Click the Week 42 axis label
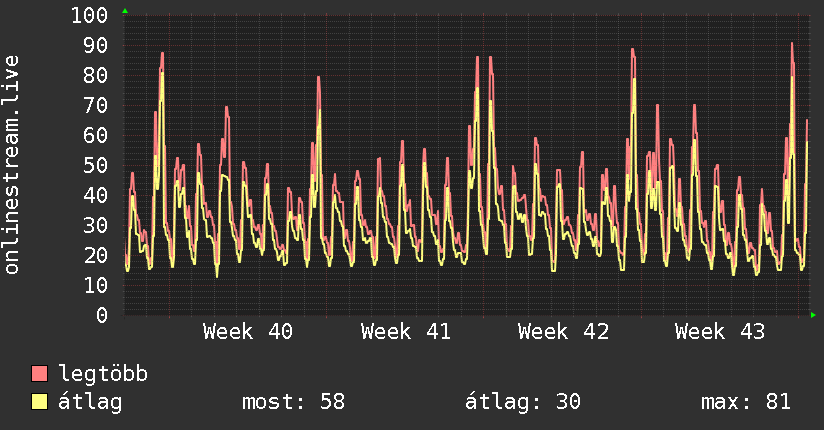824x430 pixels. click(563, 332)
